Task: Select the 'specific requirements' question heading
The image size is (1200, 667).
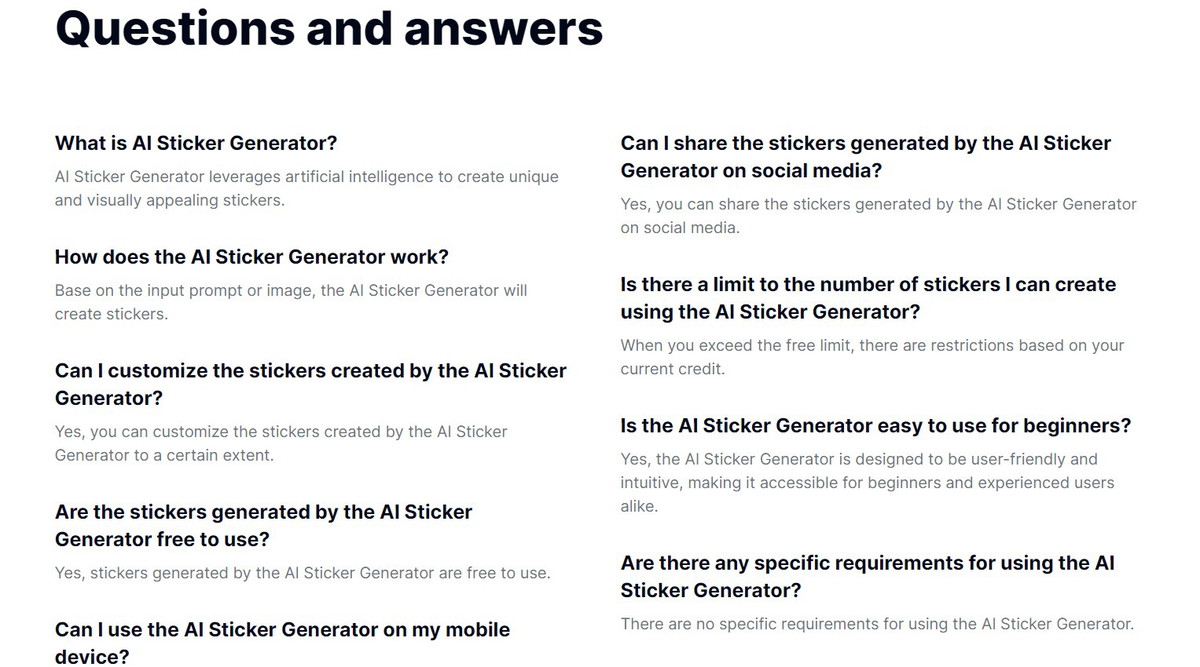Action: coord(867,576)
